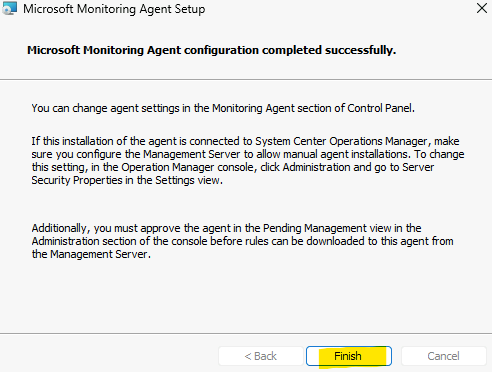Click the setup installer icon in title bar
The width and height of the screenshot is (492, 372).
(x=9, y=9)
